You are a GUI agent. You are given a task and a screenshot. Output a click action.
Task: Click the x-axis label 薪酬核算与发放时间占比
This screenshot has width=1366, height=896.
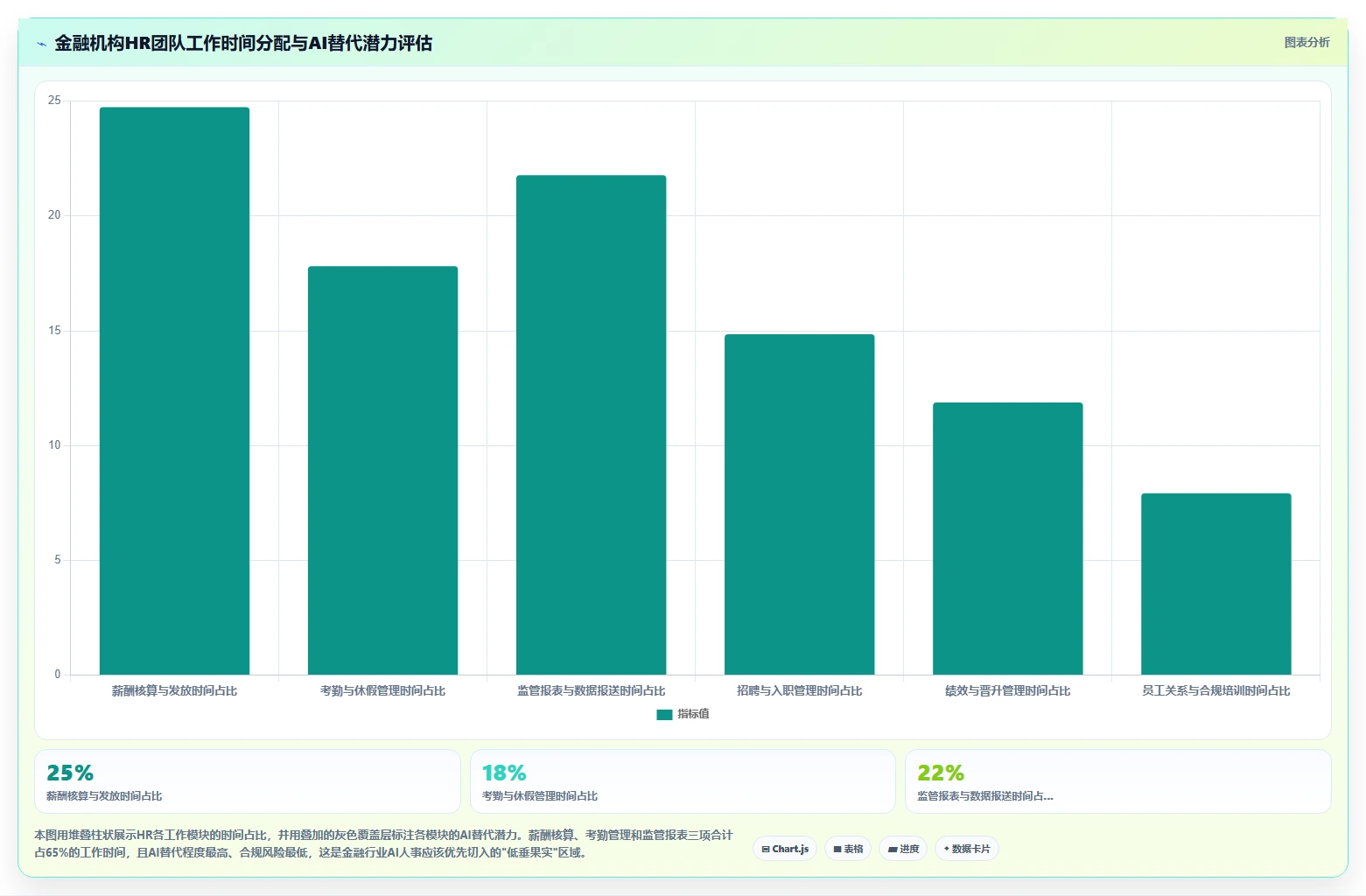(x=174, y=690)
